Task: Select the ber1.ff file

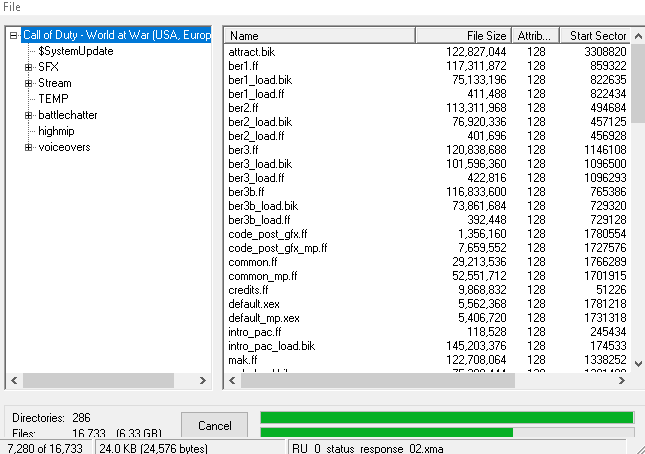Action: [243, 66]
